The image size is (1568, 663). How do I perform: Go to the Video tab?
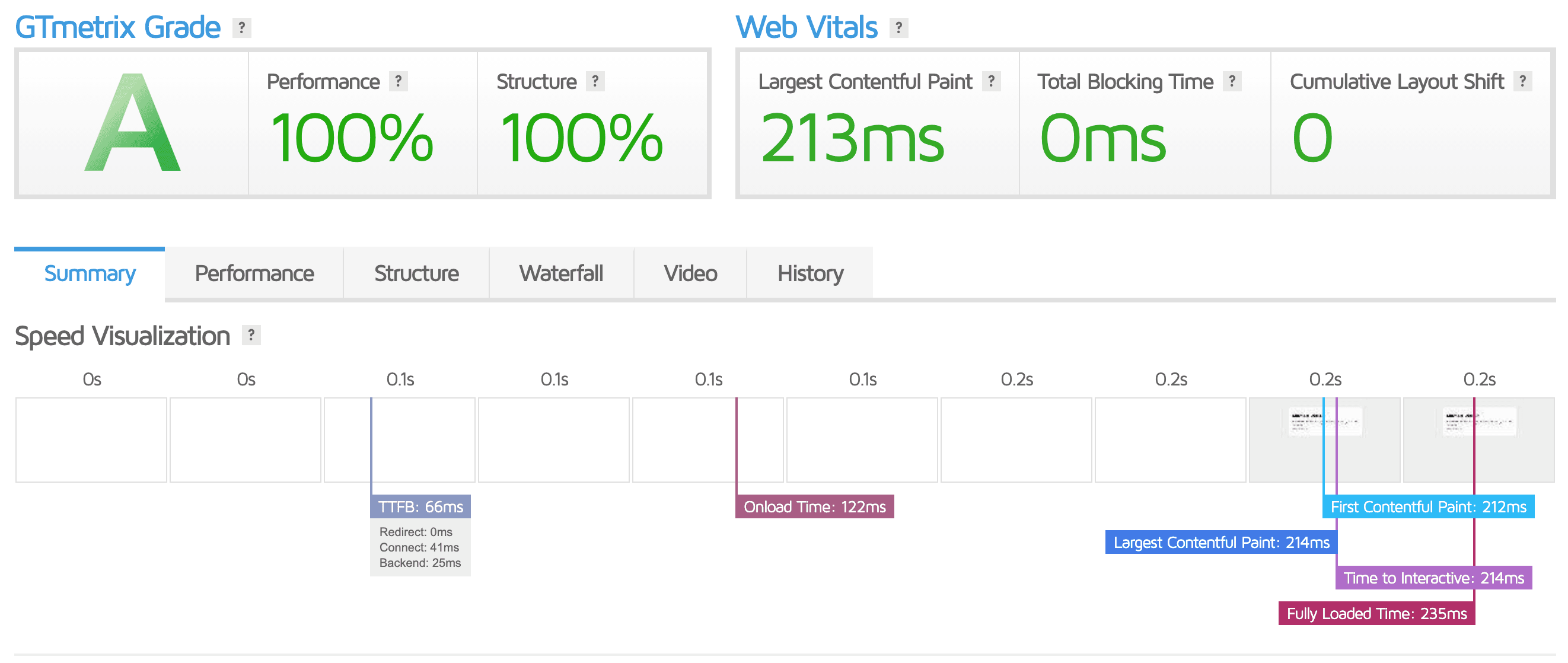point(690,273)
